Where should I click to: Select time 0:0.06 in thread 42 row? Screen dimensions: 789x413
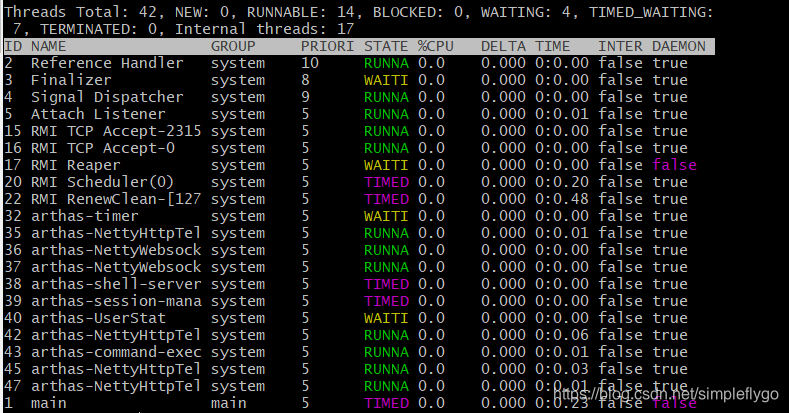pos(562,336)
